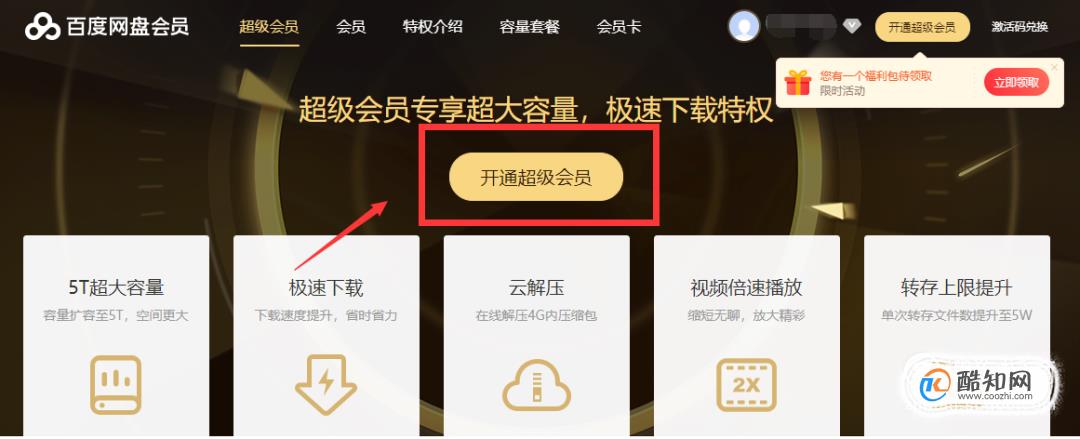Click the 转存上限提升 feature card
The height and width of the screenshot is (439, 1080).
pos(957,336)
